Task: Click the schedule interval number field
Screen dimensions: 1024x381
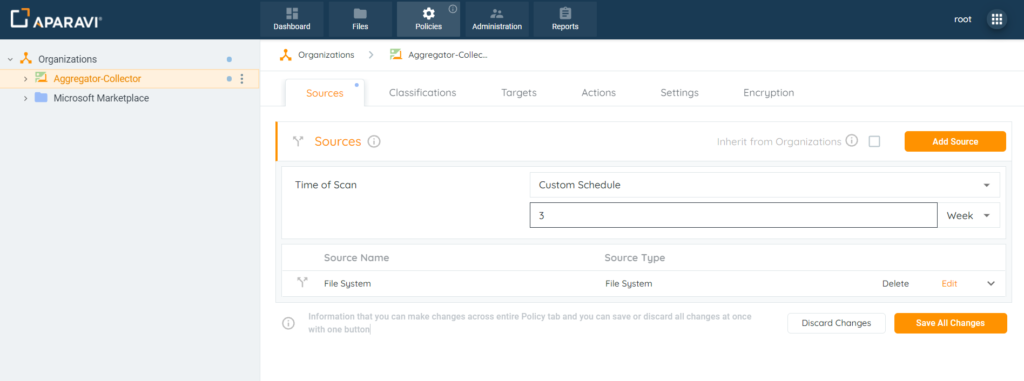Action: (733, 216)
